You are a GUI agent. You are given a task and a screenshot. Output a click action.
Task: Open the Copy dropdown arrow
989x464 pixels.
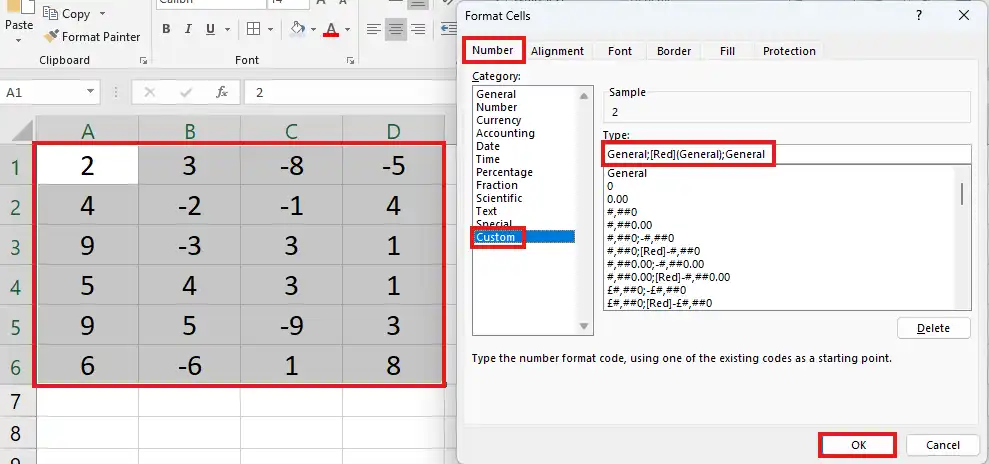point(103,13)
